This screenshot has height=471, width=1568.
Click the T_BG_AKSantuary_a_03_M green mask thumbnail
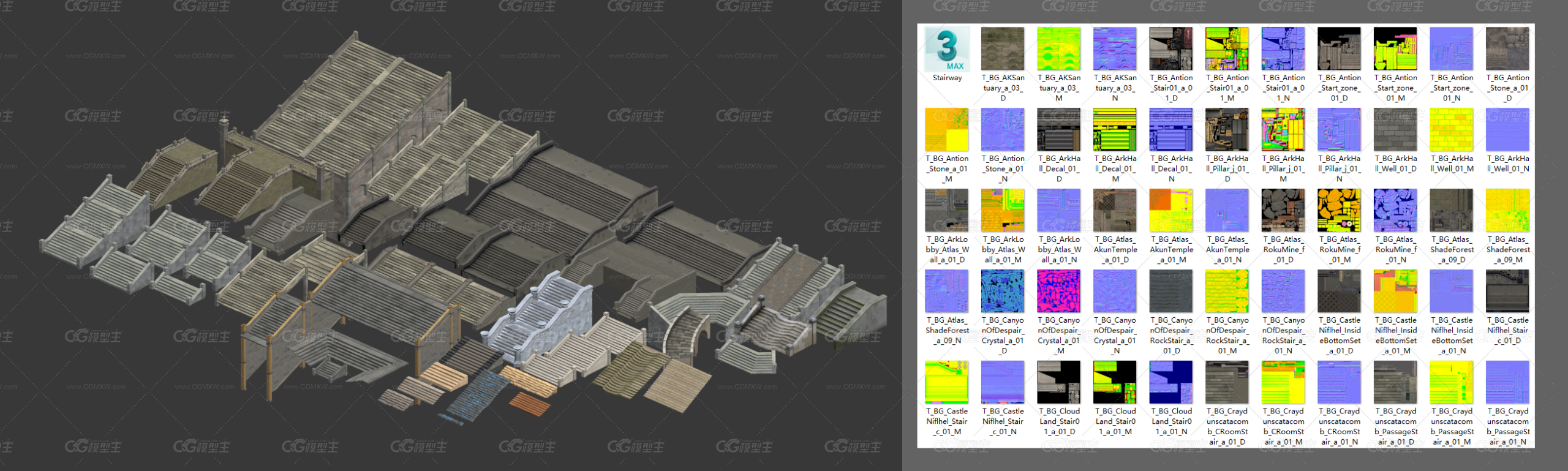point(1059,49)
